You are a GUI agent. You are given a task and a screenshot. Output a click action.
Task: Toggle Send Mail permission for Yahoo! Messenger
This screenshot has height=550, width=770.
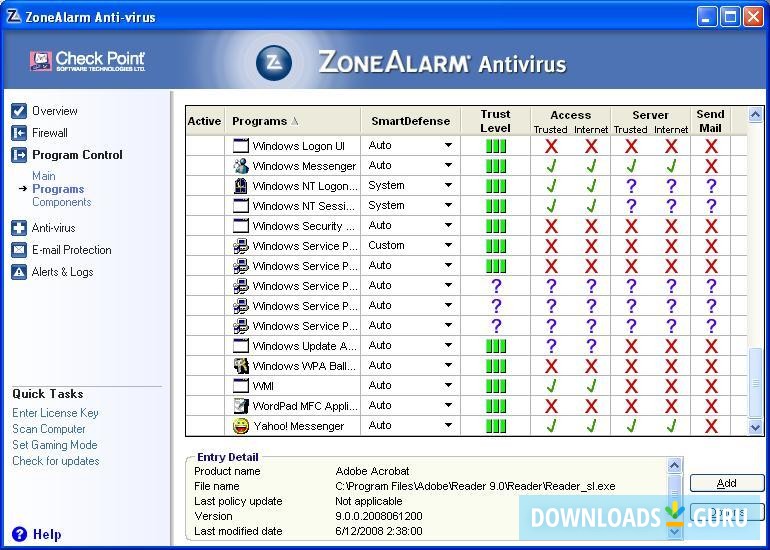coord(711,426)
